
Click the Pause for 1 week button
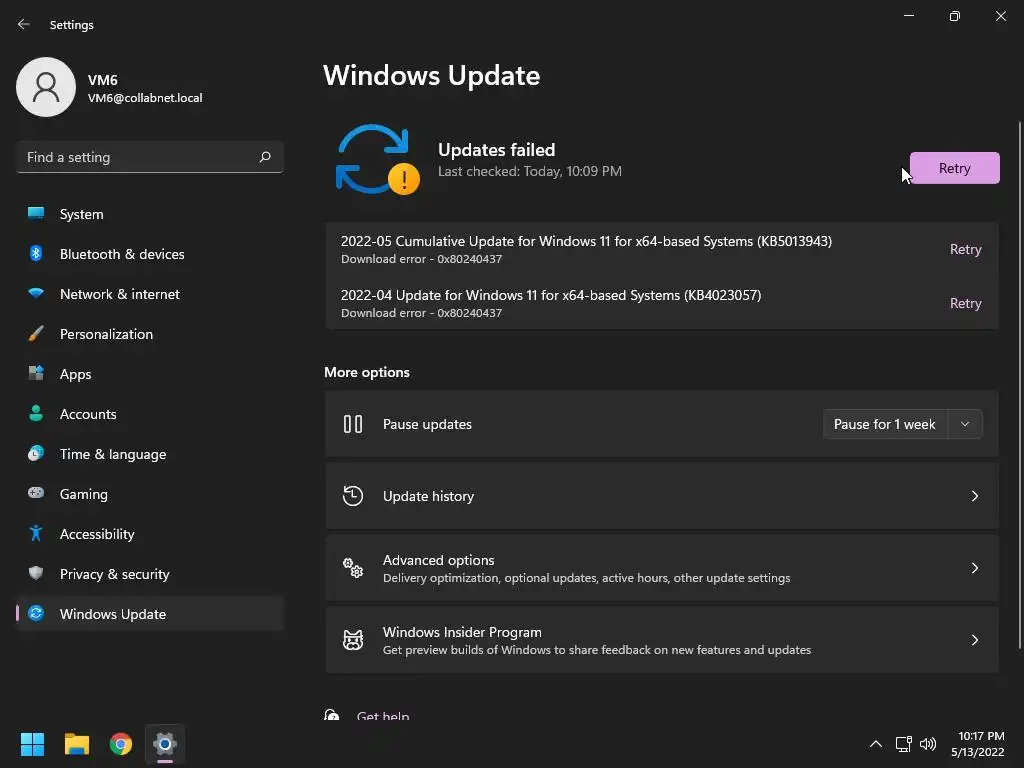pos(884,424)
